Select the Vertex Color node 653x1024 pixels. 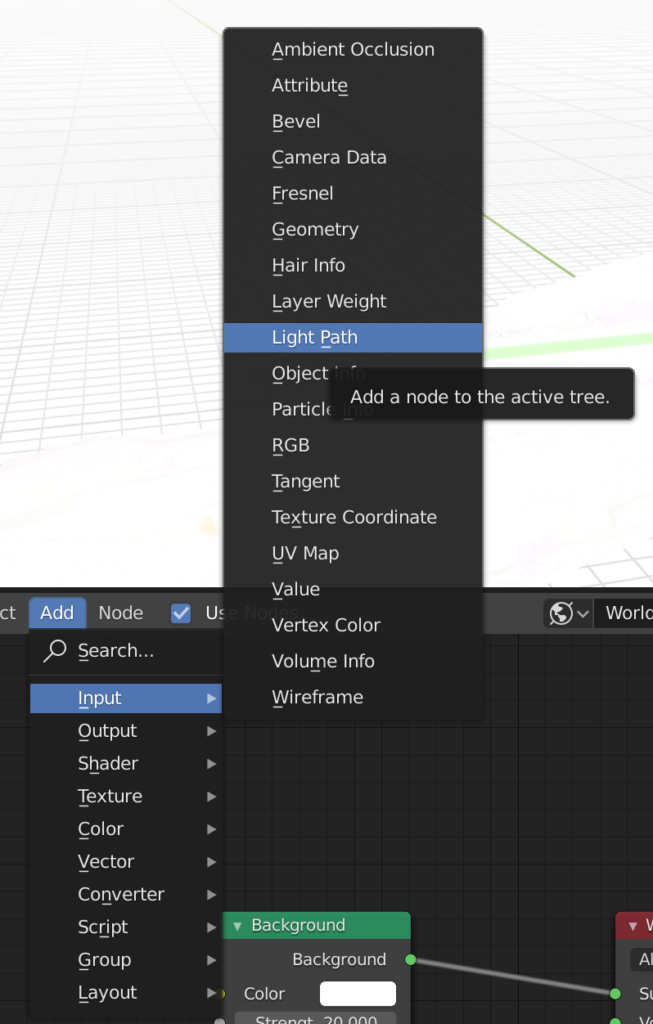(x=353, y=625)
